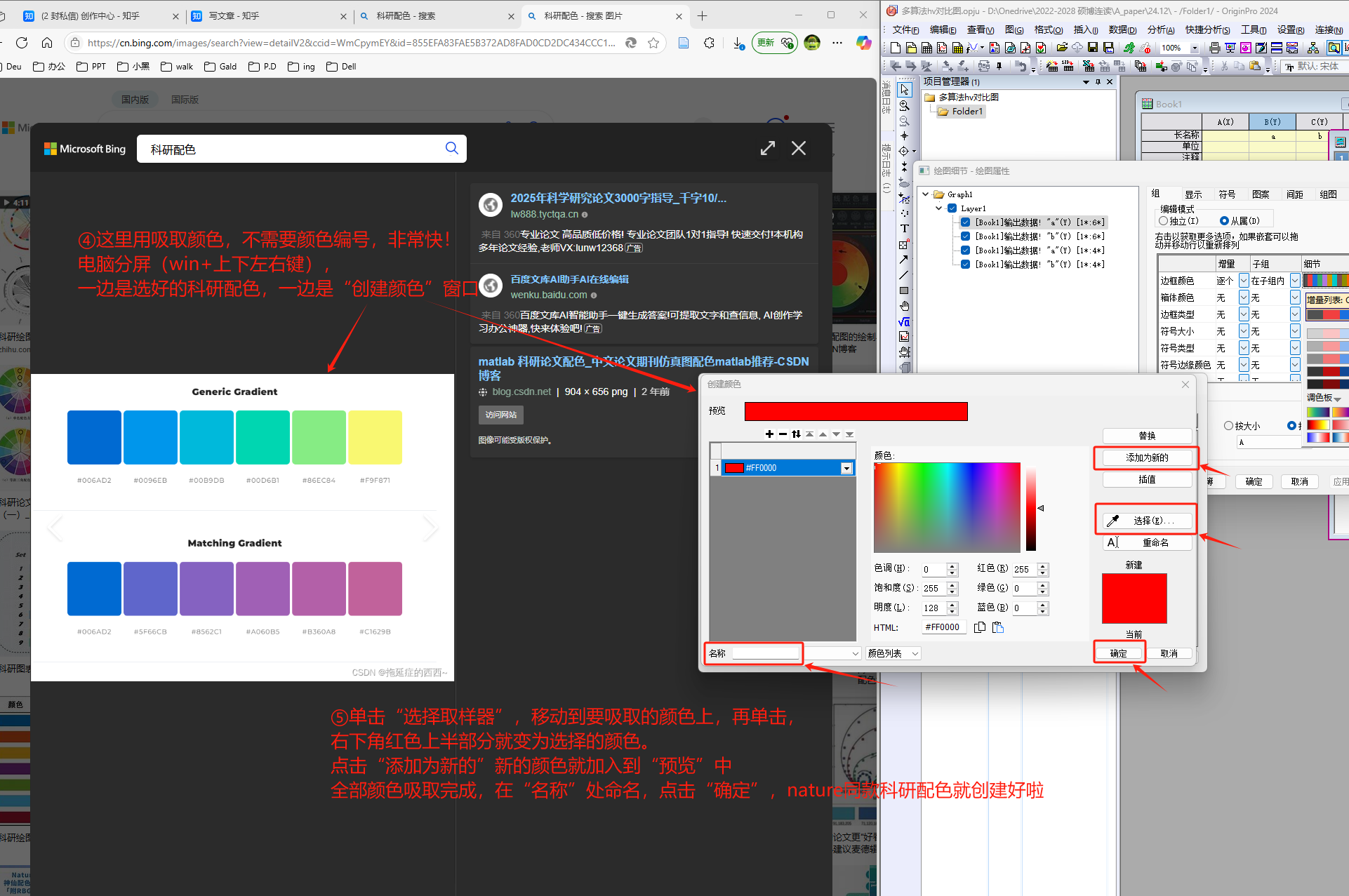Click the Print icon in Origin's toolbar
This screenshot has height=896, width=1349.
click(1215, 48)
